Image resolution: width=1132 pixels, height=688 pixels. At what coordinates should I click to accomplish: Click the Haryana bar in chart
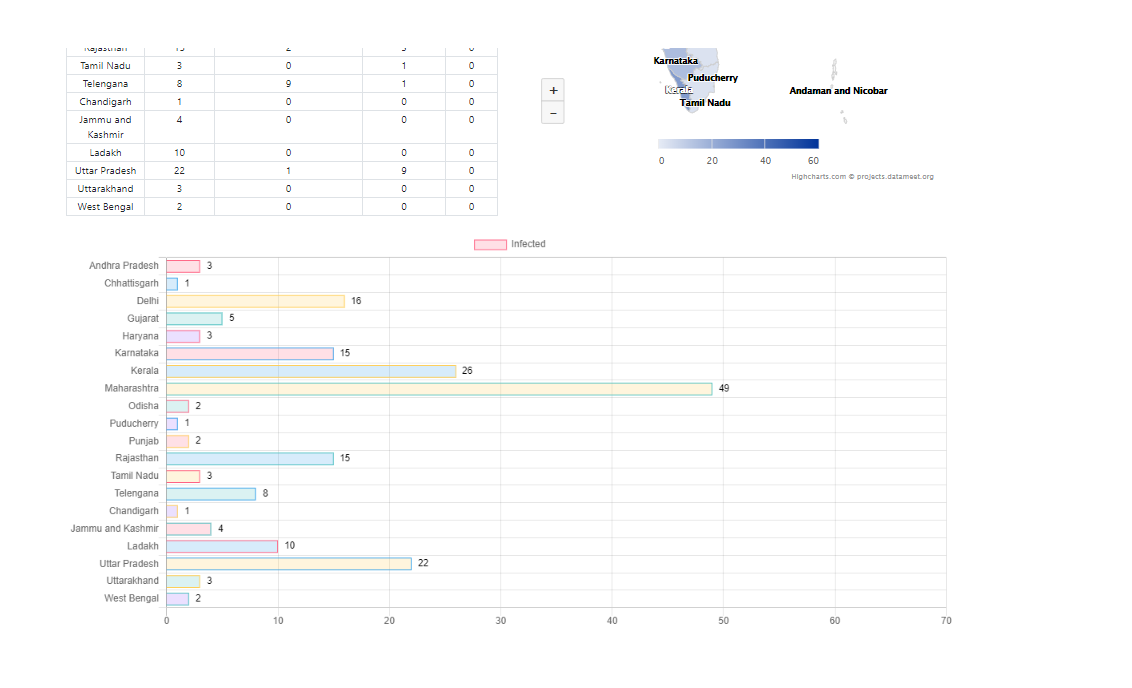coord(183,336)
